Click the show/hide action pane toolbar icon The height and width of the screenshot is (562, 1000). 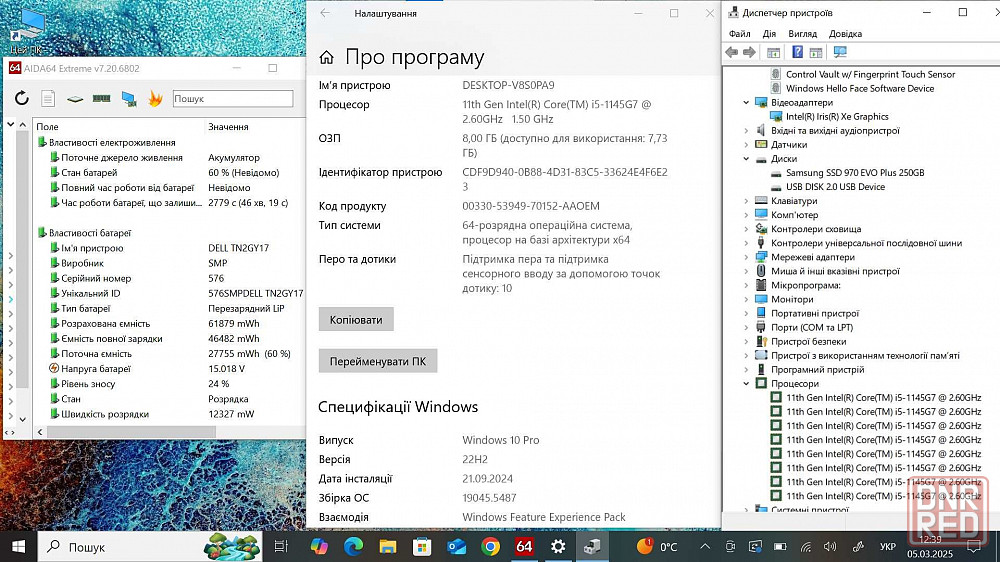click(816, 52)
